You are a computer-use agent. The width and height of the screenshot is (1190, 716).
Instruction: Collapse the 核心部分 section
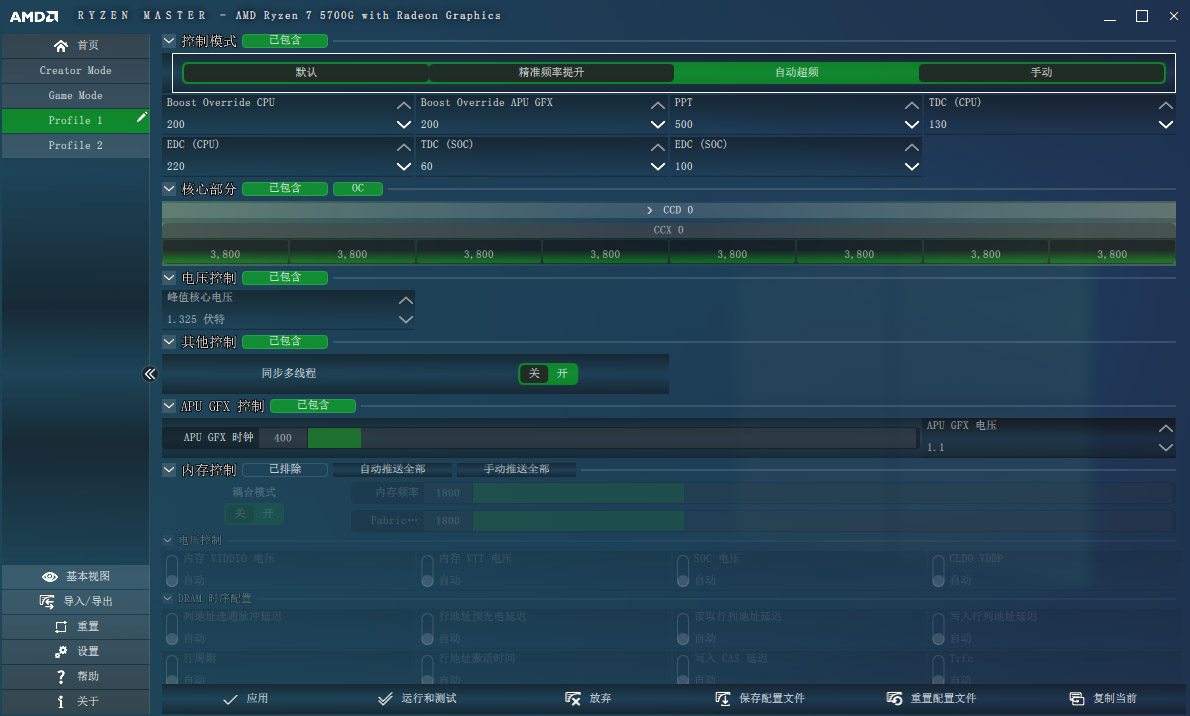(169, 189)
